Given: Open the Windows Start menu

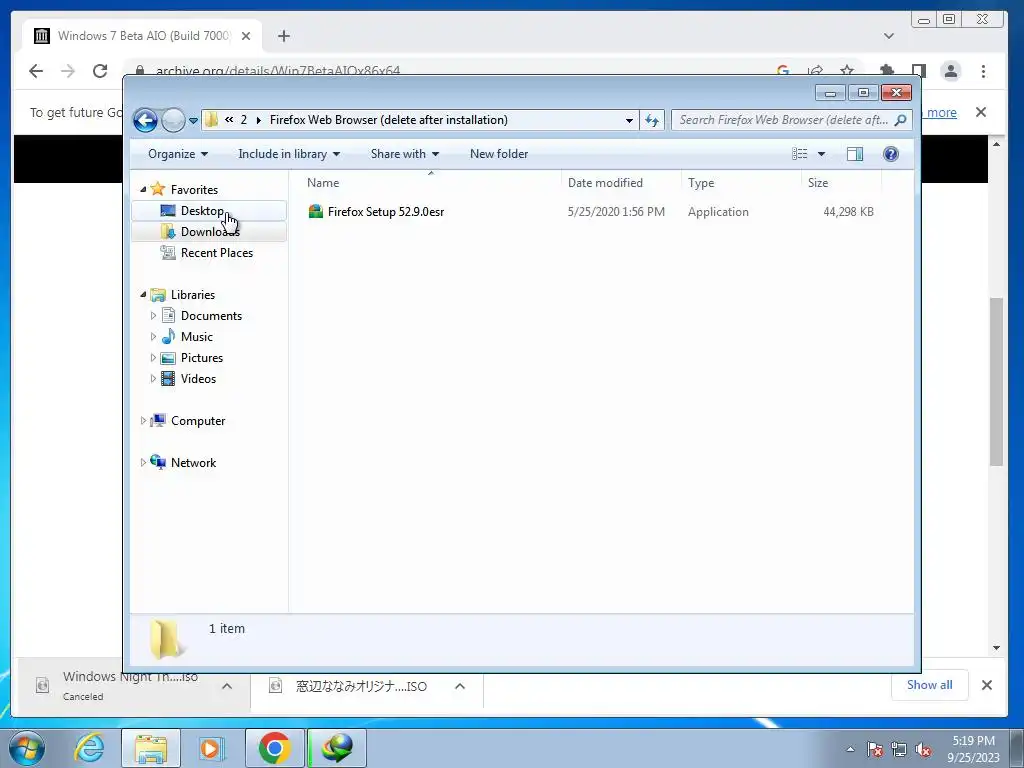Looking at the screenshot, I should (27, 748).
